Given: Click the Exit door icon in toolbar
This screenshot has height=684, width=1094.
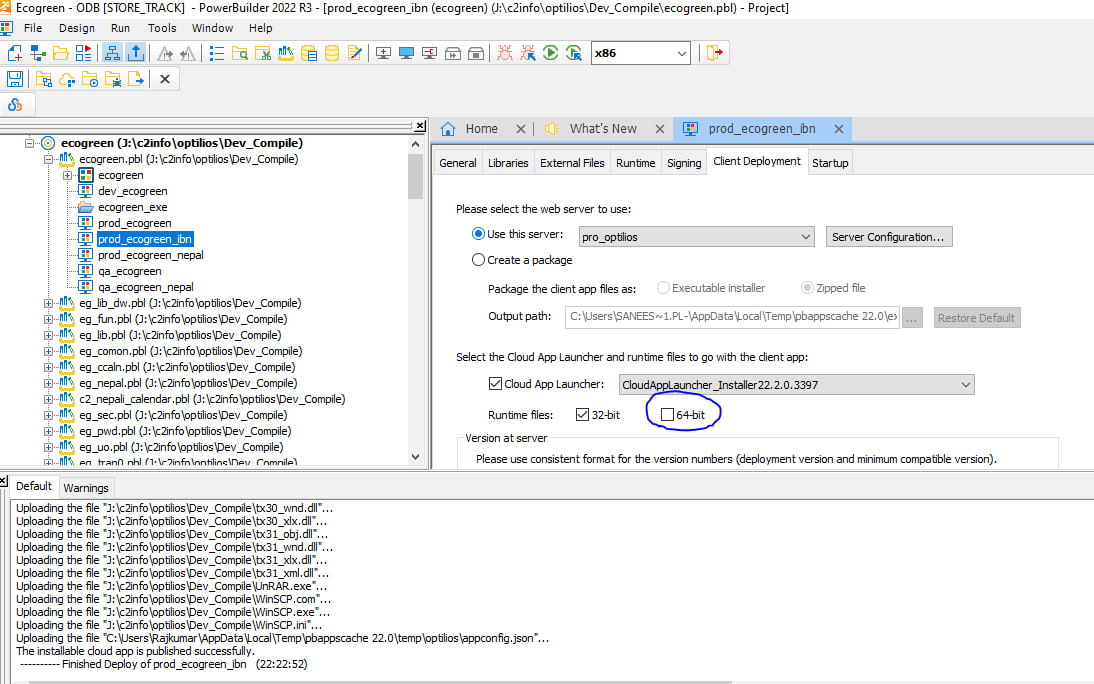Looking at the screenshot, I should pyautogui.click(x=715, y=53).
